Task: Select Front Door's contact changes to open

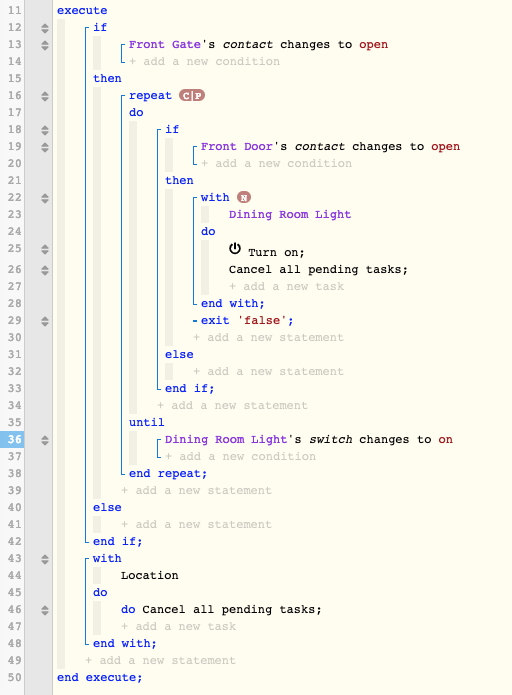Action: 330,147
